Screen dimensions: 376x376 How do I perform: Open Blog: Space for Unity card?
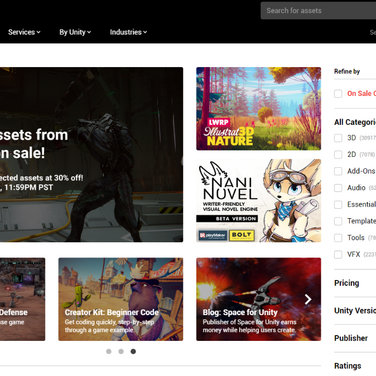258,299
